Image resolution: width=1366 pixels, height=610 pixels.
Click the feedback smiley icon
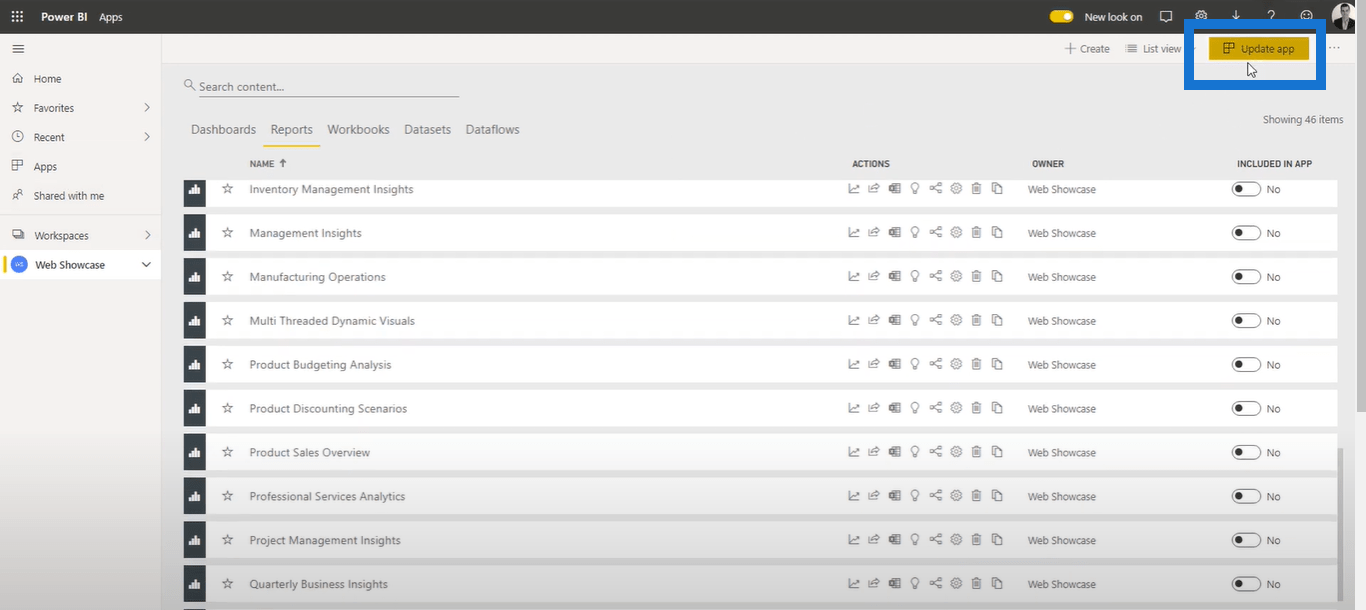pos(1306,17)
